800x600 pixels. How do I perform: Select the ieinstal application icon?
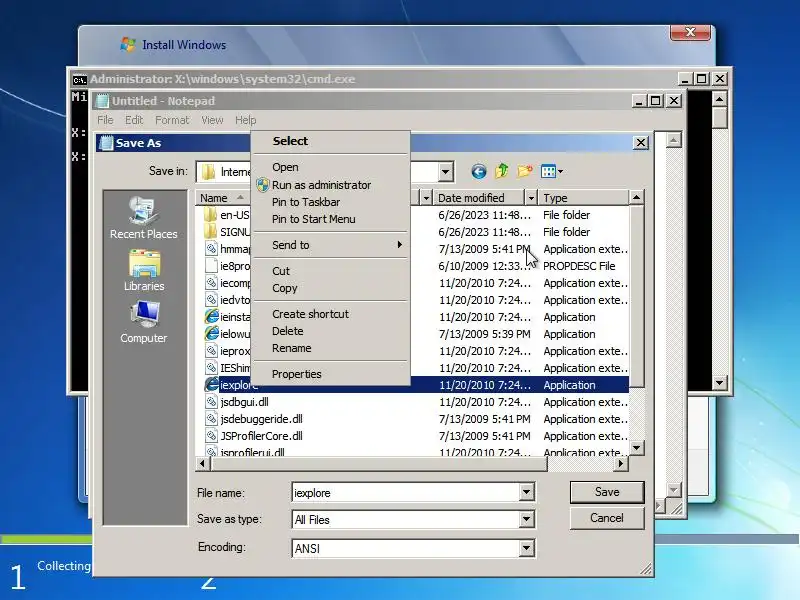tap(211, 317)
